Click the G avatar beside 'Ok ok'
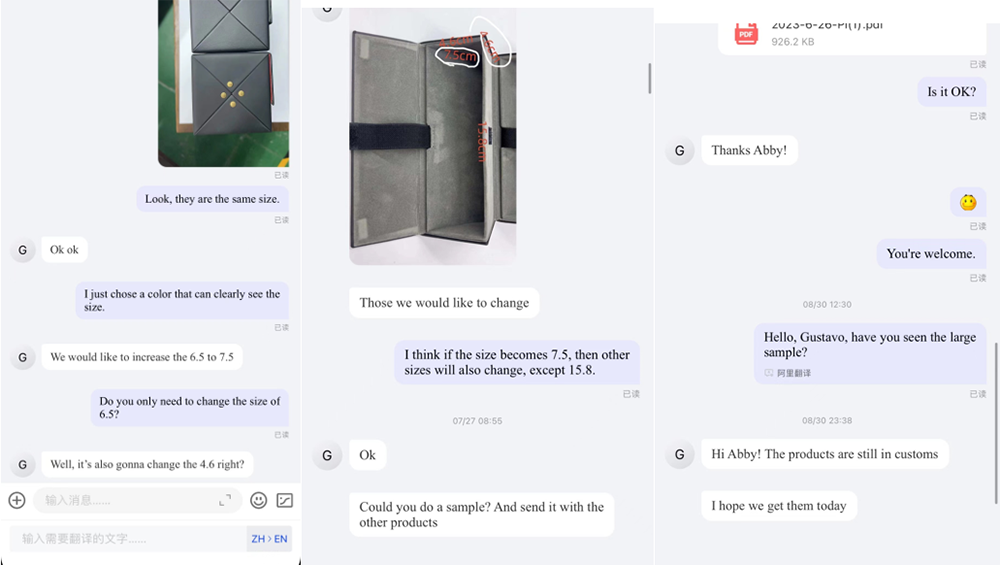The height and width of the screenshot is (565, 1000). 22,250
